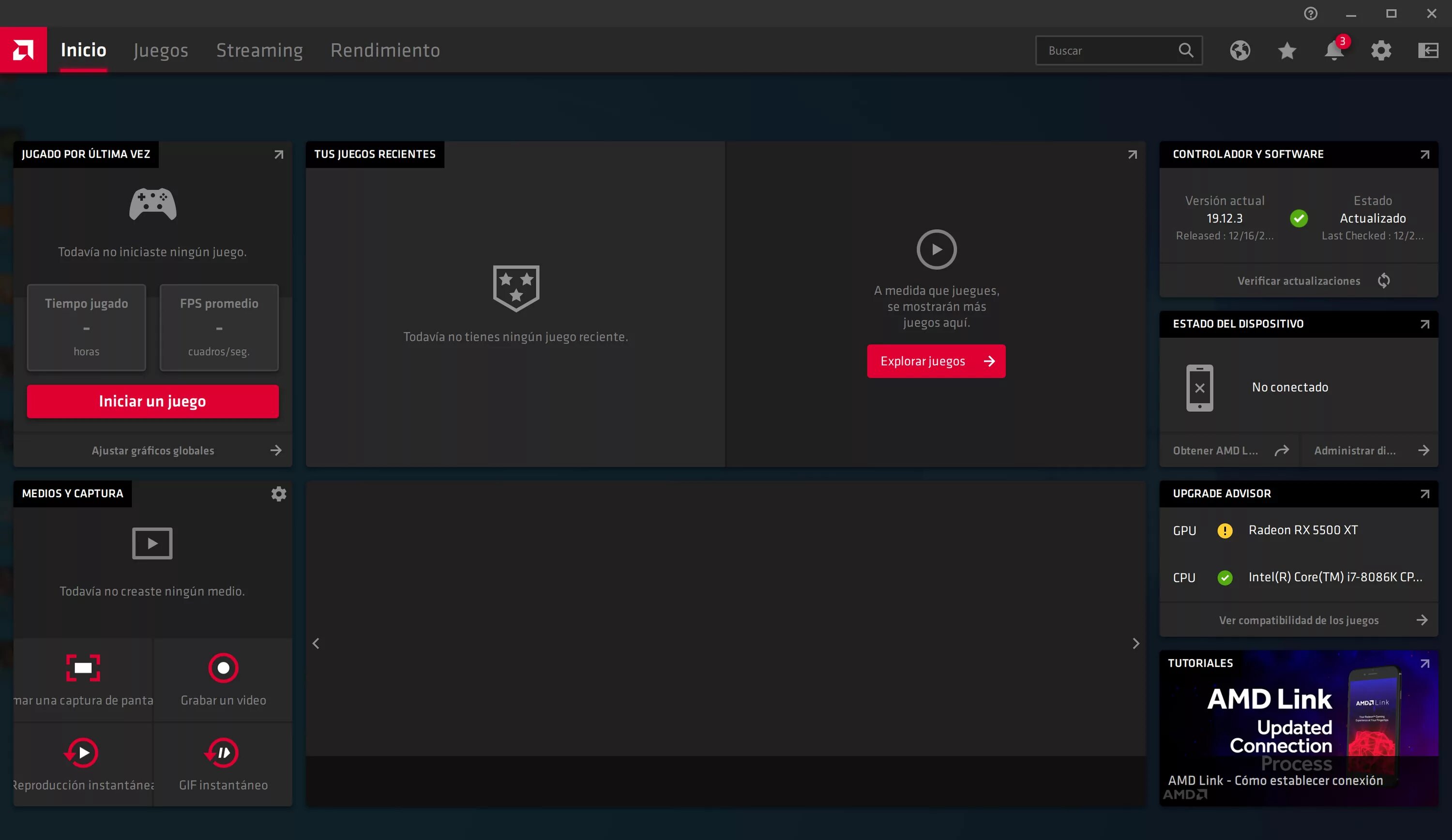This screenshot has height=840, width=1452.
Task: Open settings gear in top bar
Action: [1380, 51]
